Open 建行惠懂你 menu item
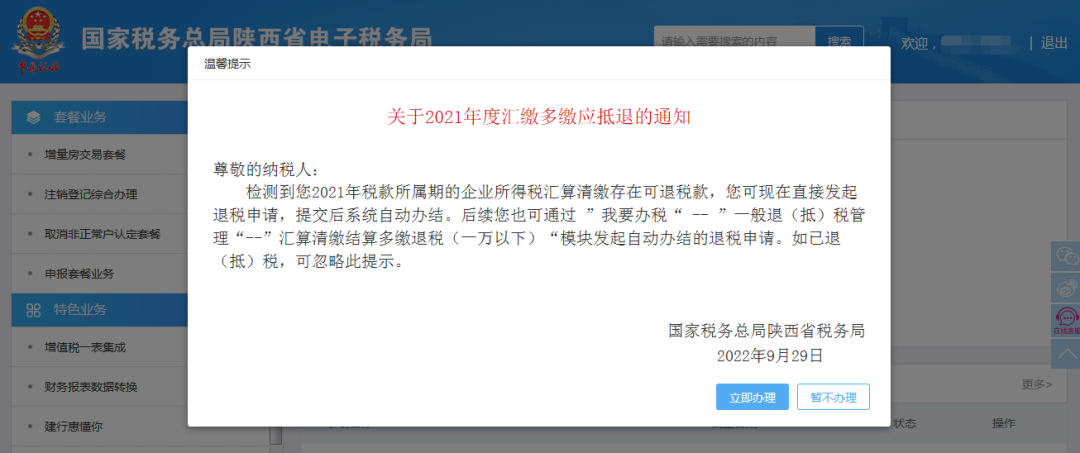 coord(73,427)
